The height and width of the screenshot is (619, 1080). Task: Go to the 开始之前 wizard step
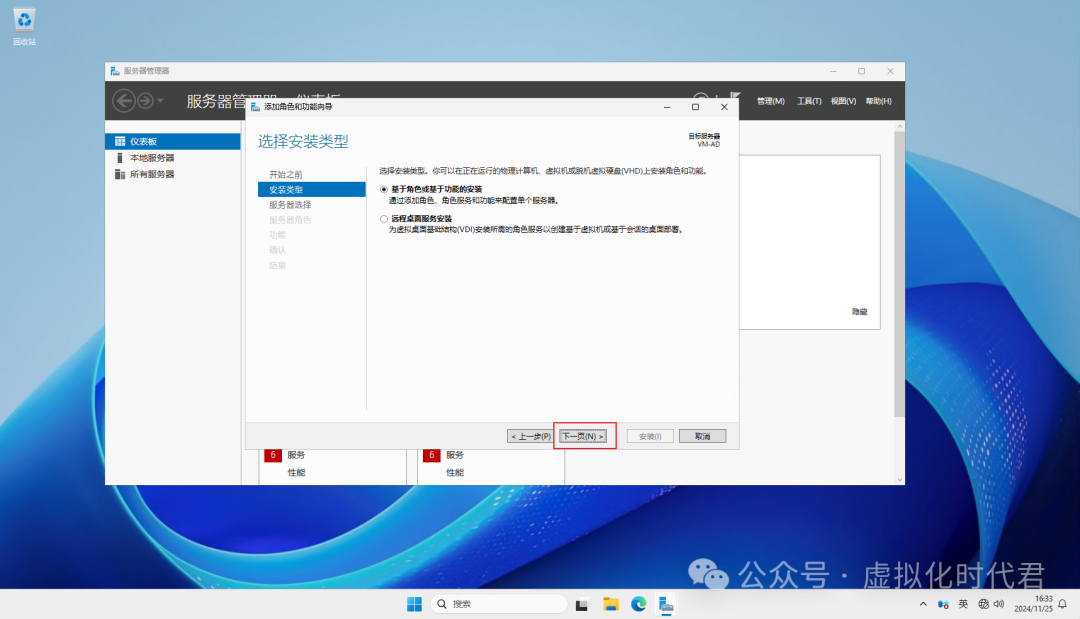(286, 174)
